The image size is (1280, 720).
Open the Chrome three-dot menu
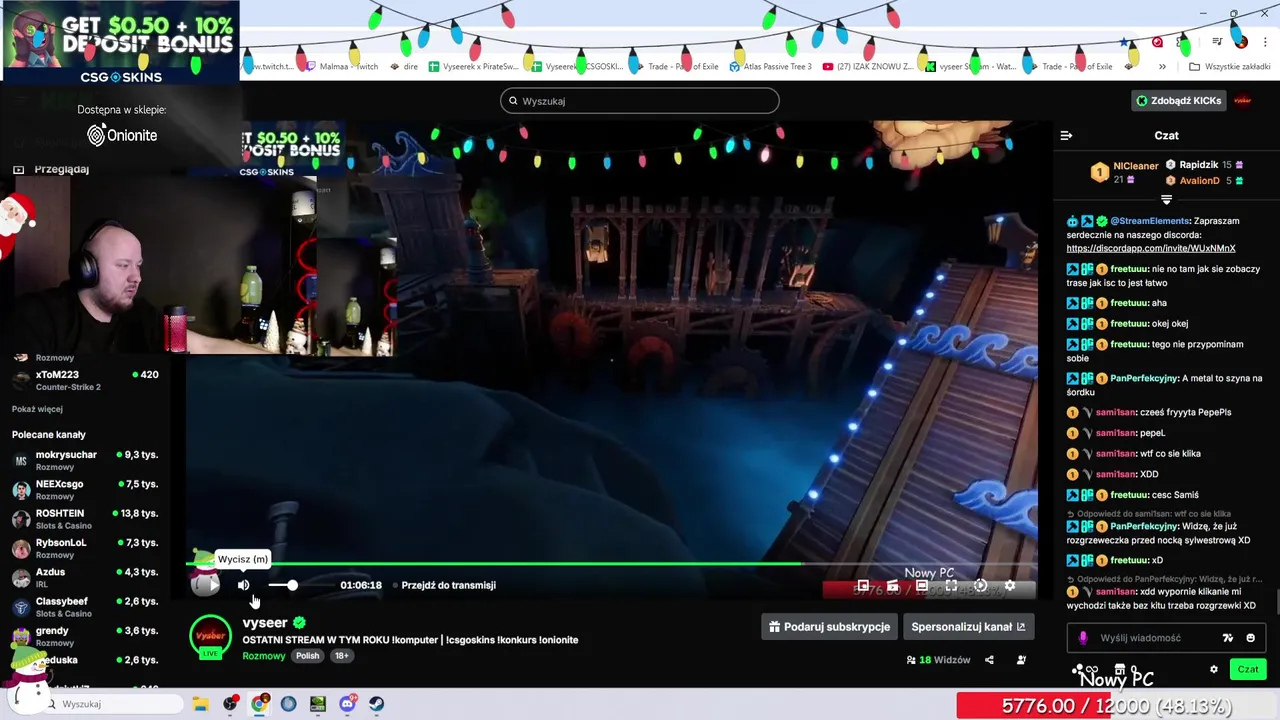[1265, 42]
